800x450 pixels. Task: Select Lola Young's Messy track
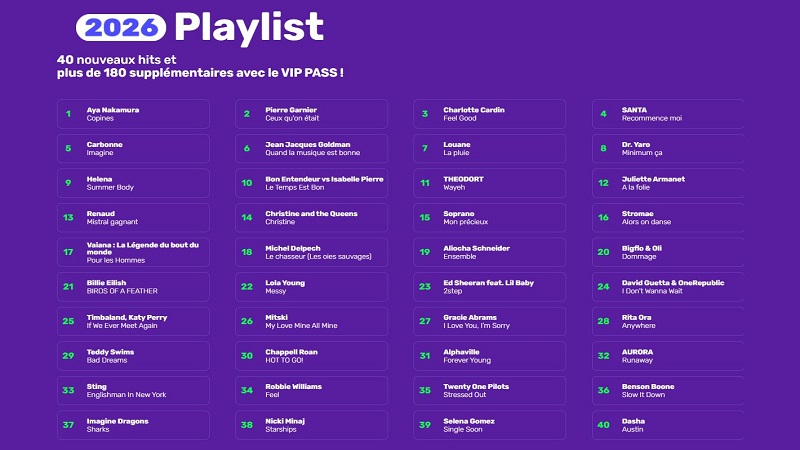click(x=312, y=287)
